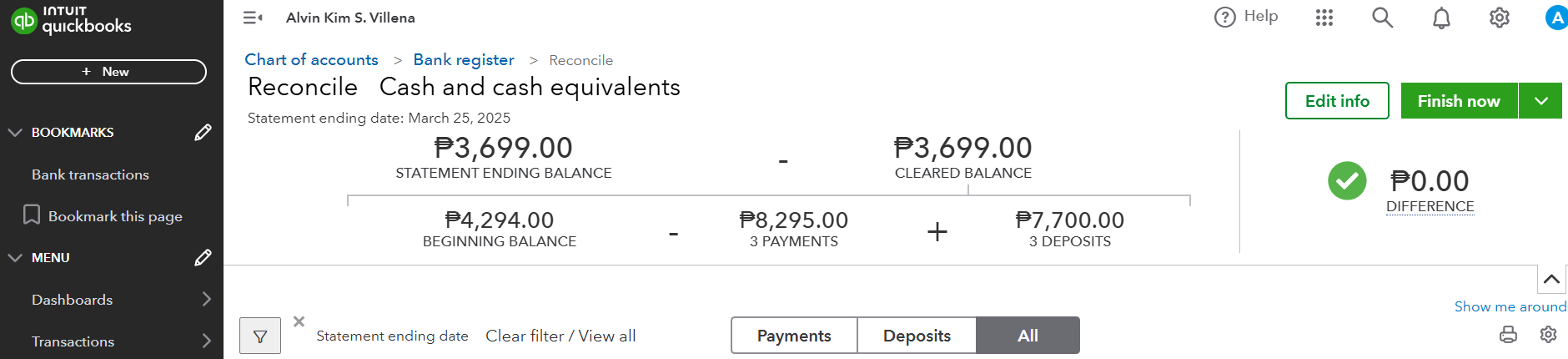Click the Clear filter / View all link
The width and height of the screenshot is (1568, 359).
560,336
